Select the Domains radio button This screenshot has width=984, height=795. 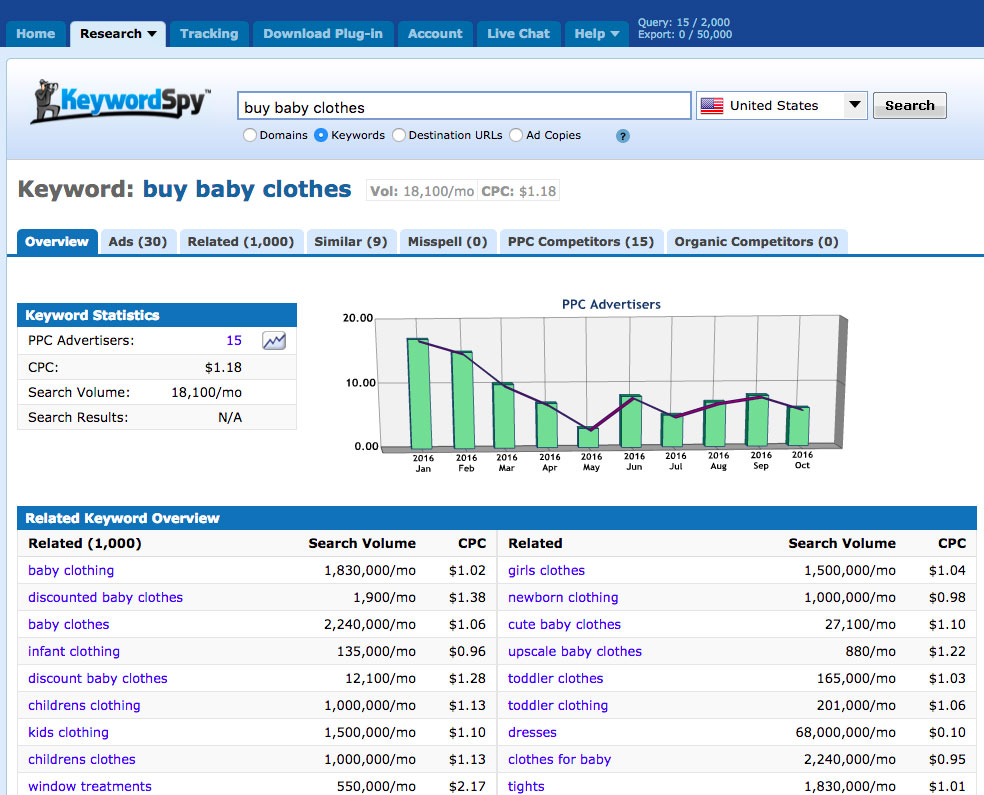click(x=250, y=135)
